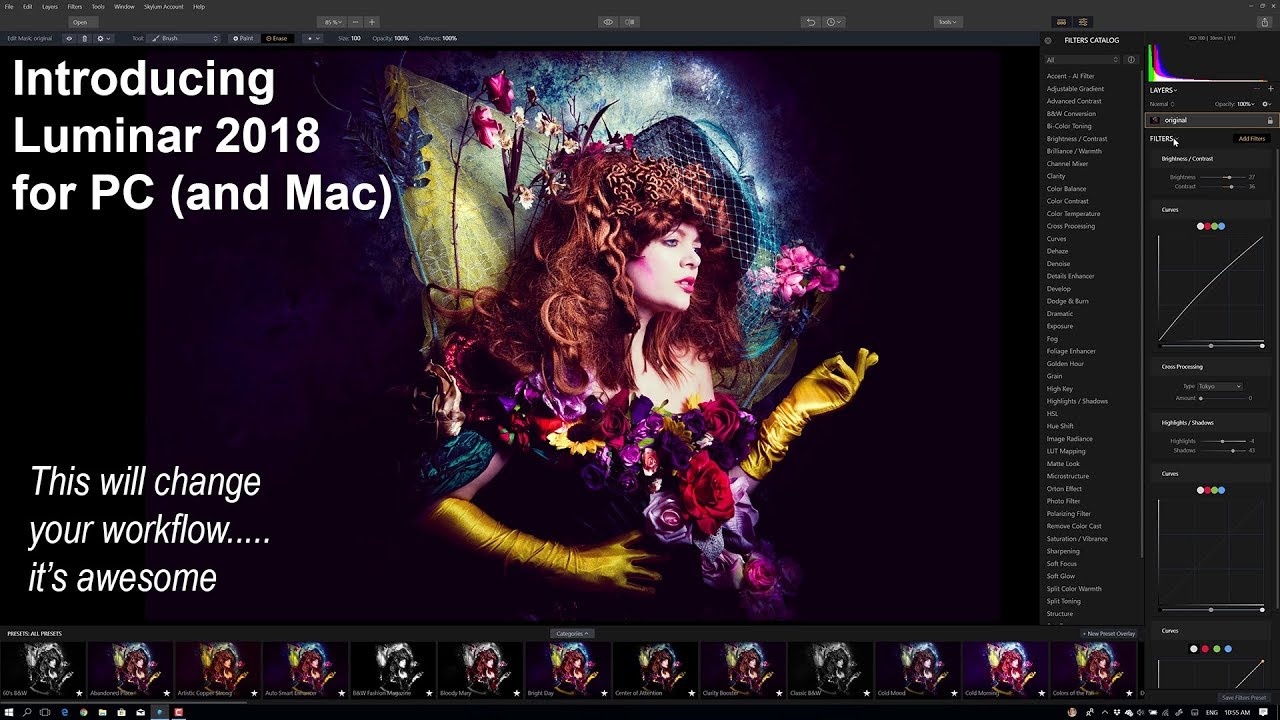Open the Categories presets menu
Screen dimensions: 1280x720
[571, 633]
